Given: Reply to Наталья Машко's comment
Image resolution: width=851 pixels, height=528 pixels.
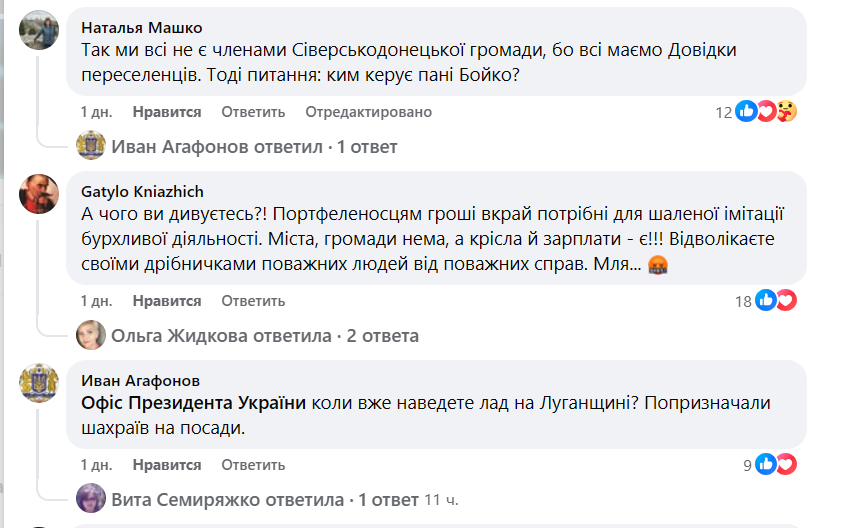Looking at the screenshot, I should pyautogui.click(x=253, y=112).
